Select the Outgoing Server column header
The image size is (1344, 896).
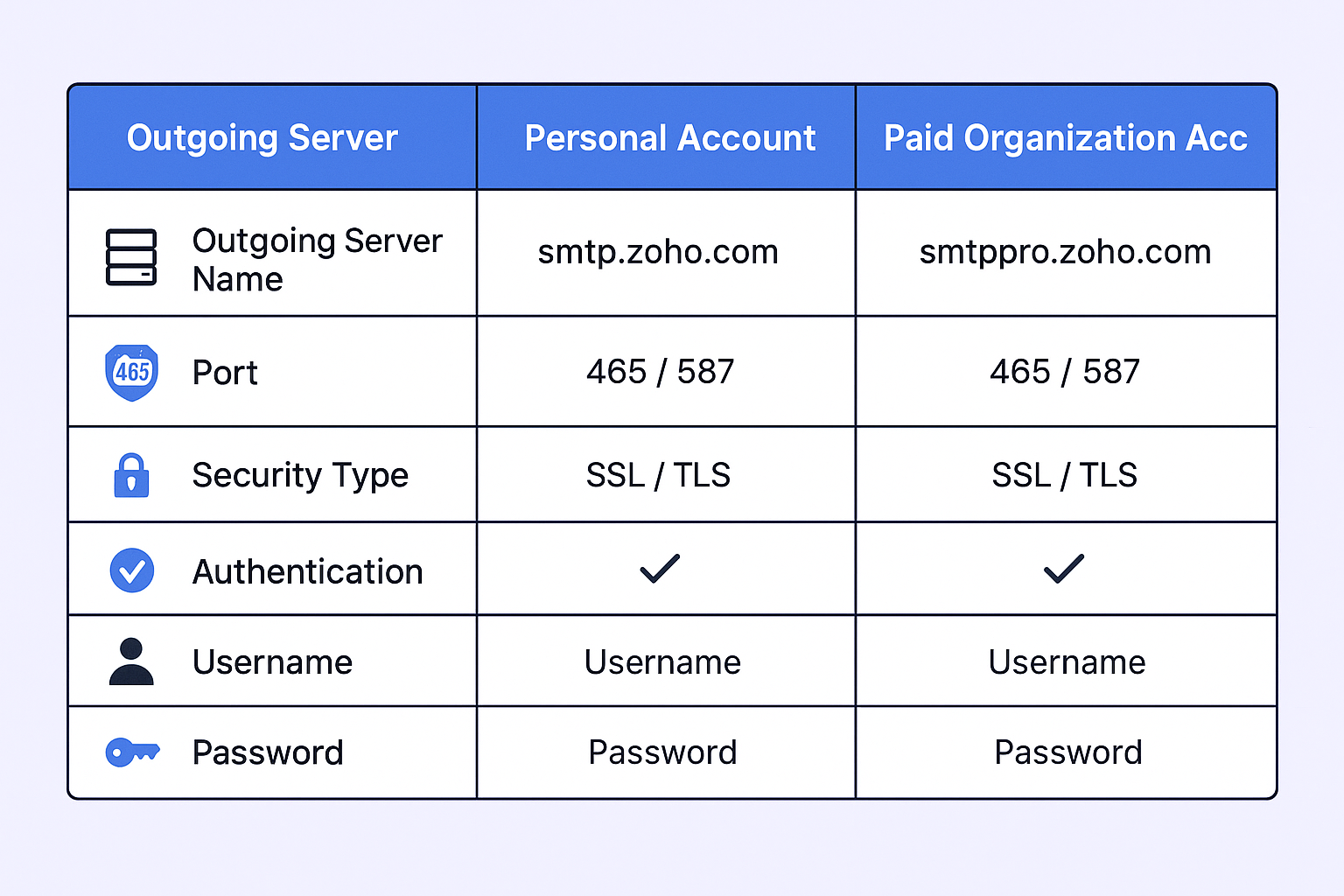point(262,138)
